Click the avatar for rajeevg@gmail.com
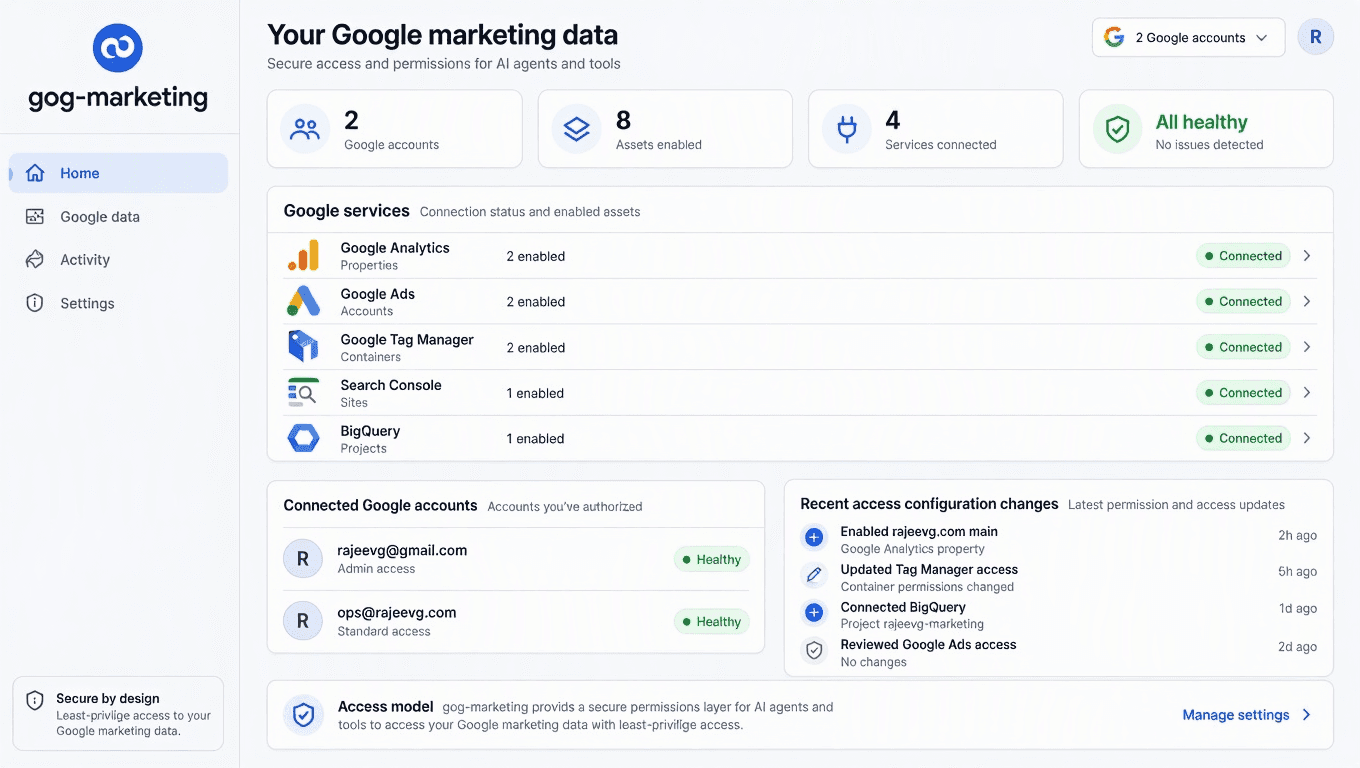This screenshot has width=1360, height=768. coord(303,559)
